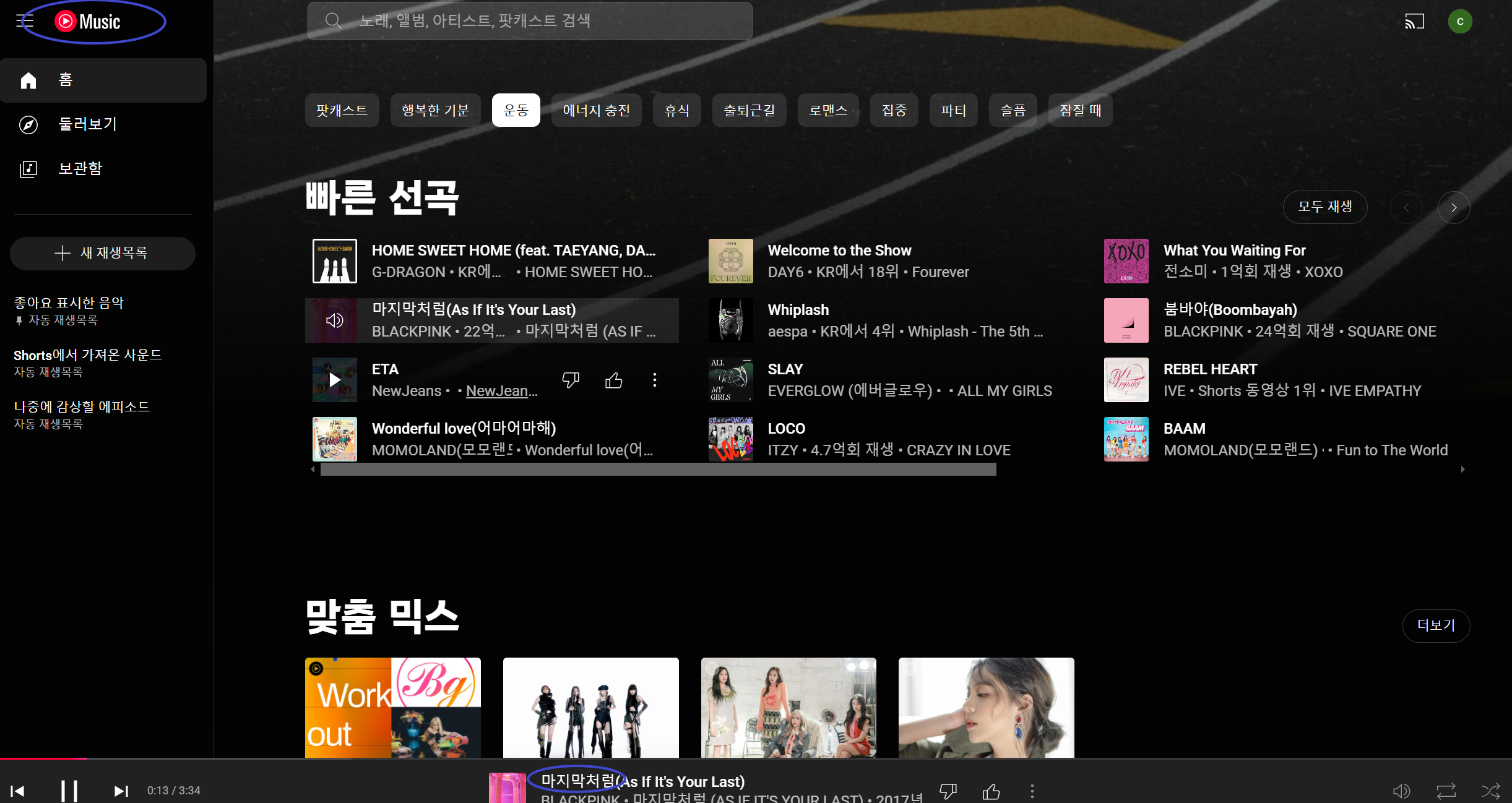Skip to previous track
This screenshot has width=1512, height=803.
pos(17,791)
